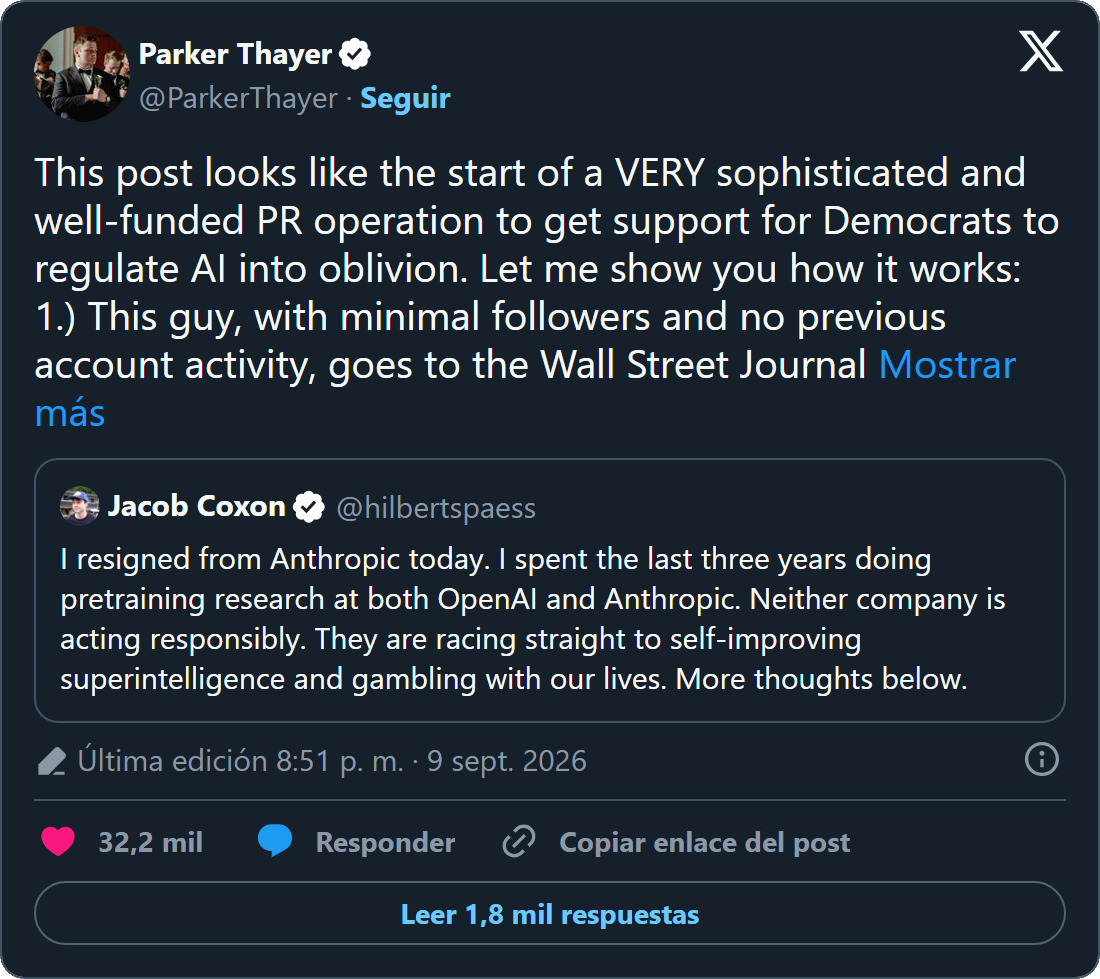Viewport: 1100px width, 979px height.
Task: Click the pink heart like icon
Action: 58,842
